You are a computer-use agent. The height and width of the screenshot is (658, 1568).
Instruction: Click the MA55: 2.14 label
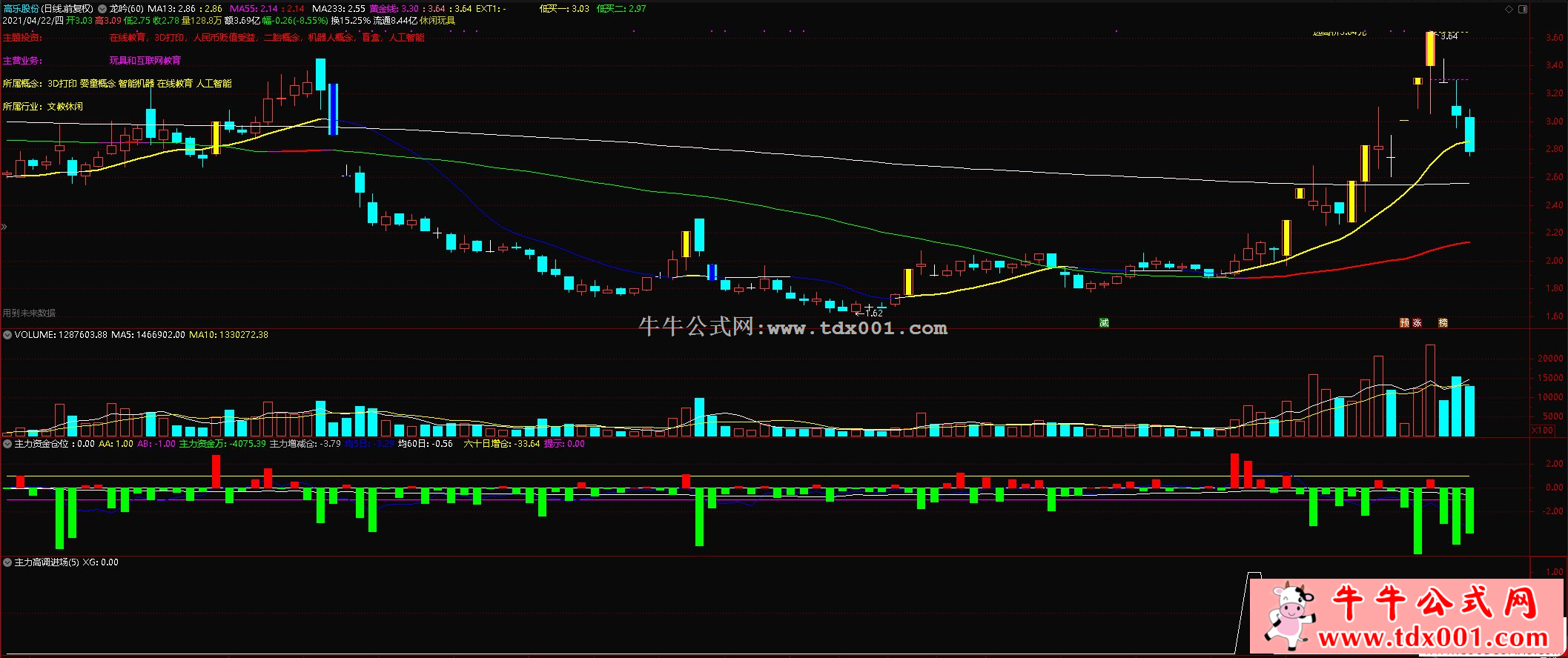(x=254, y=9)
